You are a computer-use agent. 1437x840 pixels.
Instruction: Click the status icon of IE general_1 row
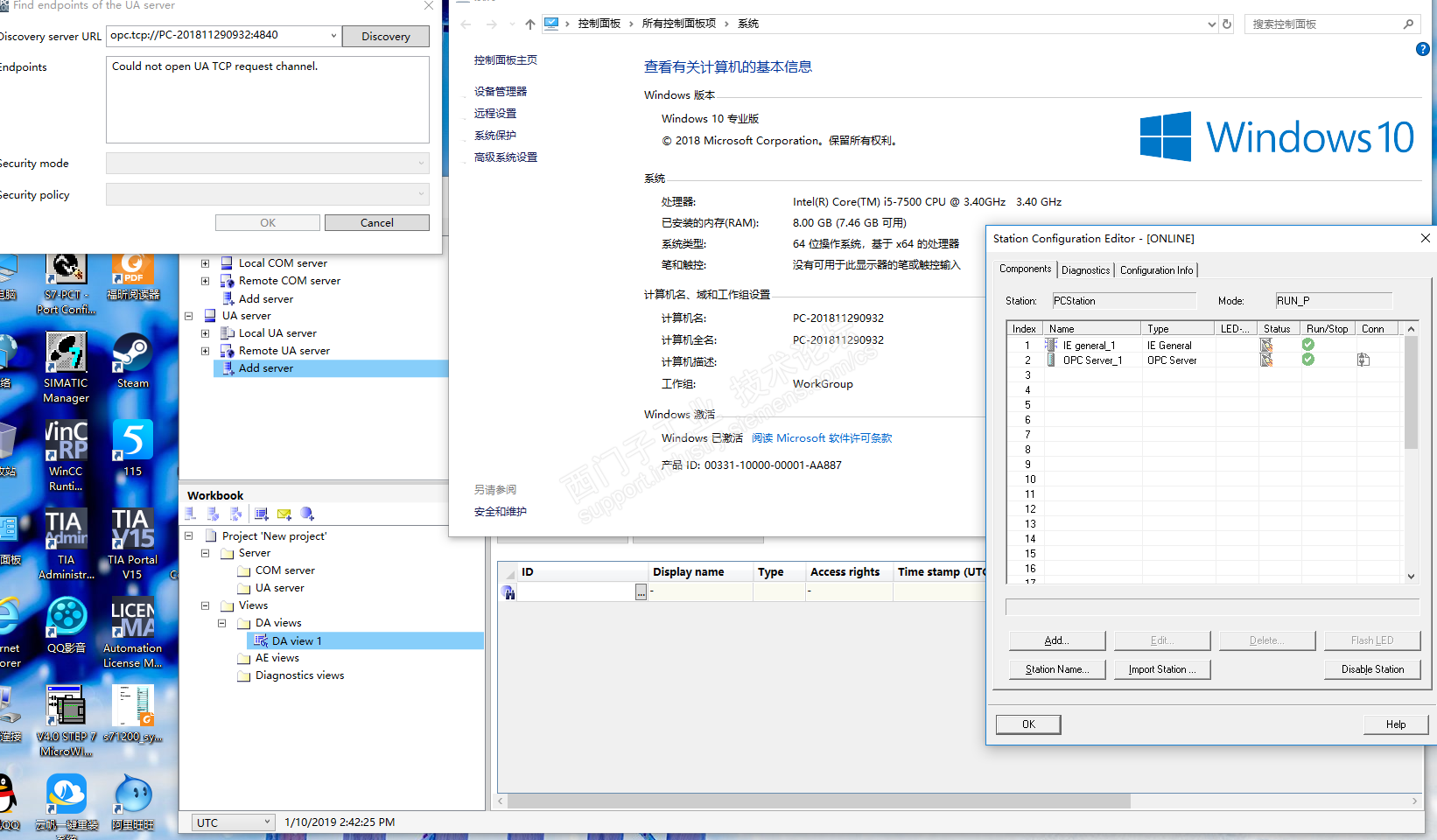1266,345
